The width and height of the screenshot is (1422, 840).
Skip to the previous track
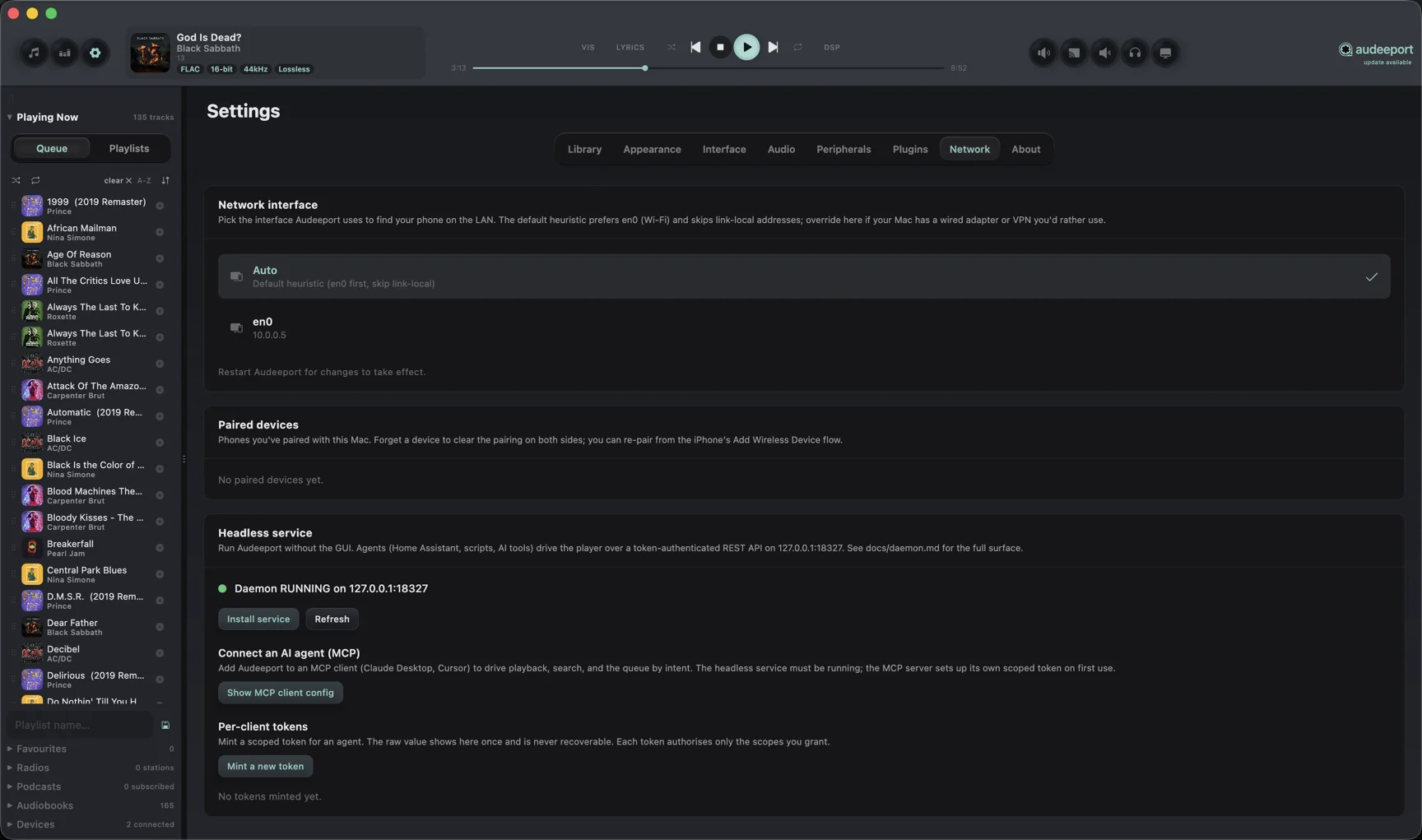pos(695,47)
